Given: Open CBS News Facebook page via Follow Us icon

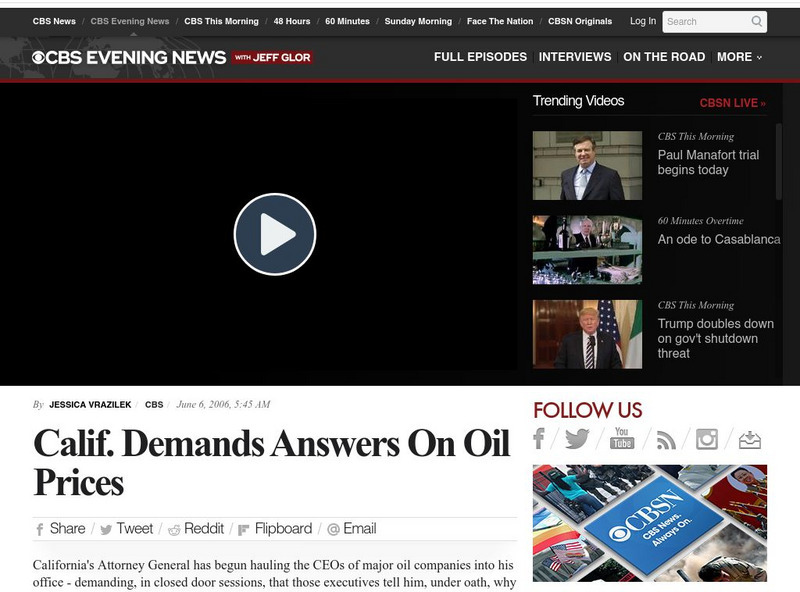Looking at the screenshot, I should (x=538, y=437).
